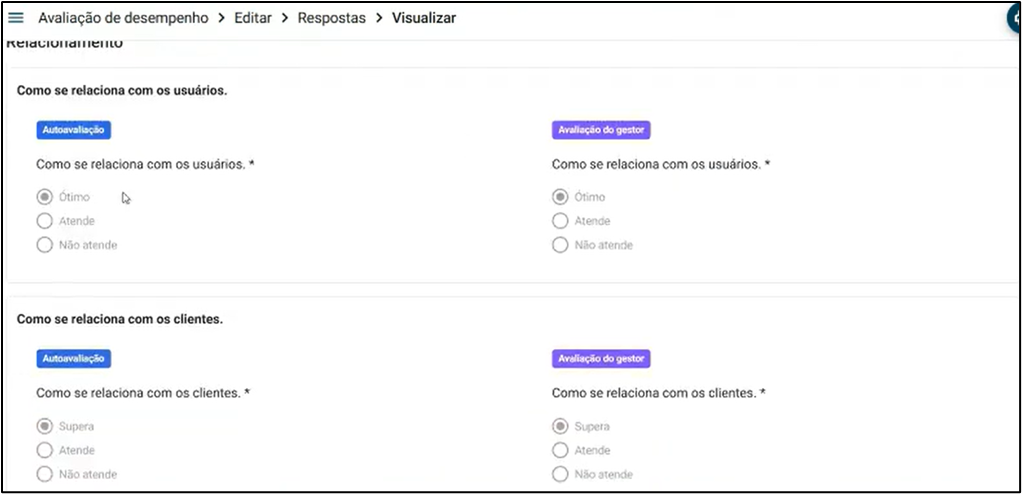The image size is (1022, 494).
Task: Click the Visualizar breadcrumb item
Action: click(424, 18)
